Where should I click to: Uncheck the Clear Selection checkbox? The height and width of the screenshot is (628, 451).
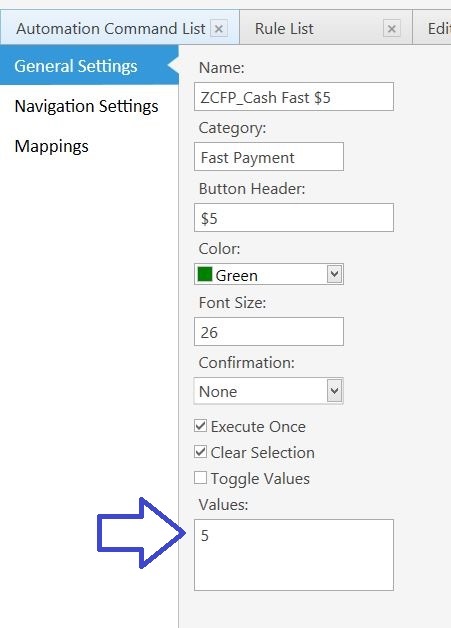200,451
